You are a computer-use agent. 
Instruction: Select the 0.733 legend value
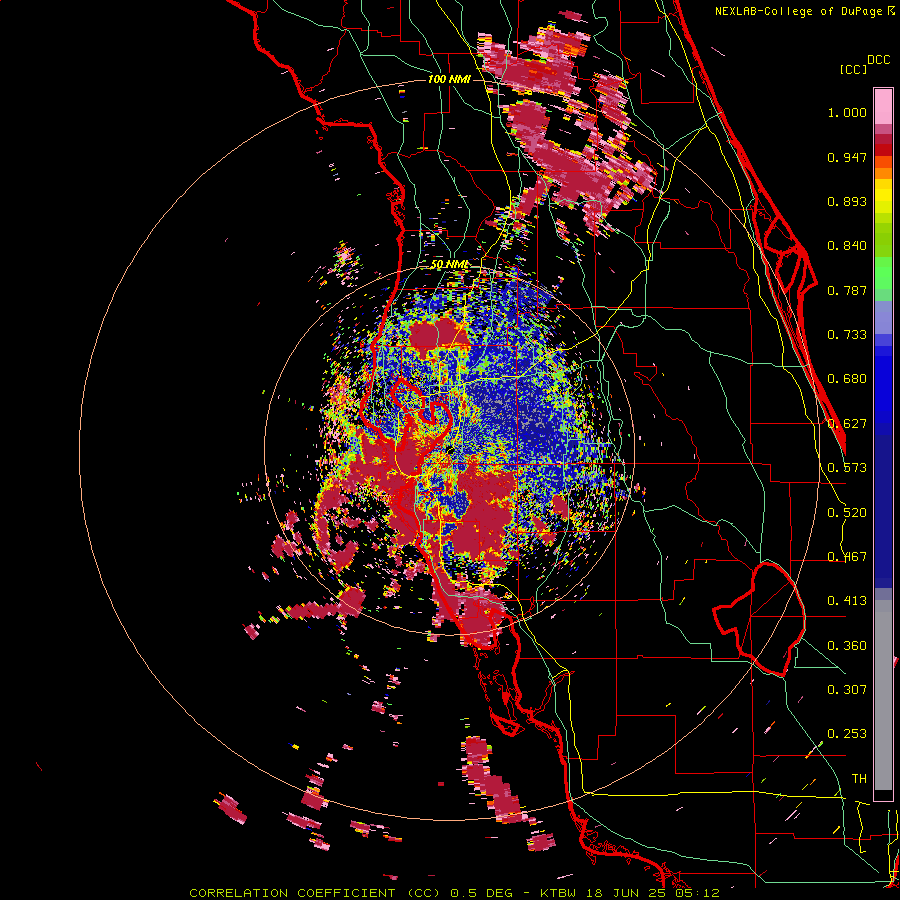[847, 335]
